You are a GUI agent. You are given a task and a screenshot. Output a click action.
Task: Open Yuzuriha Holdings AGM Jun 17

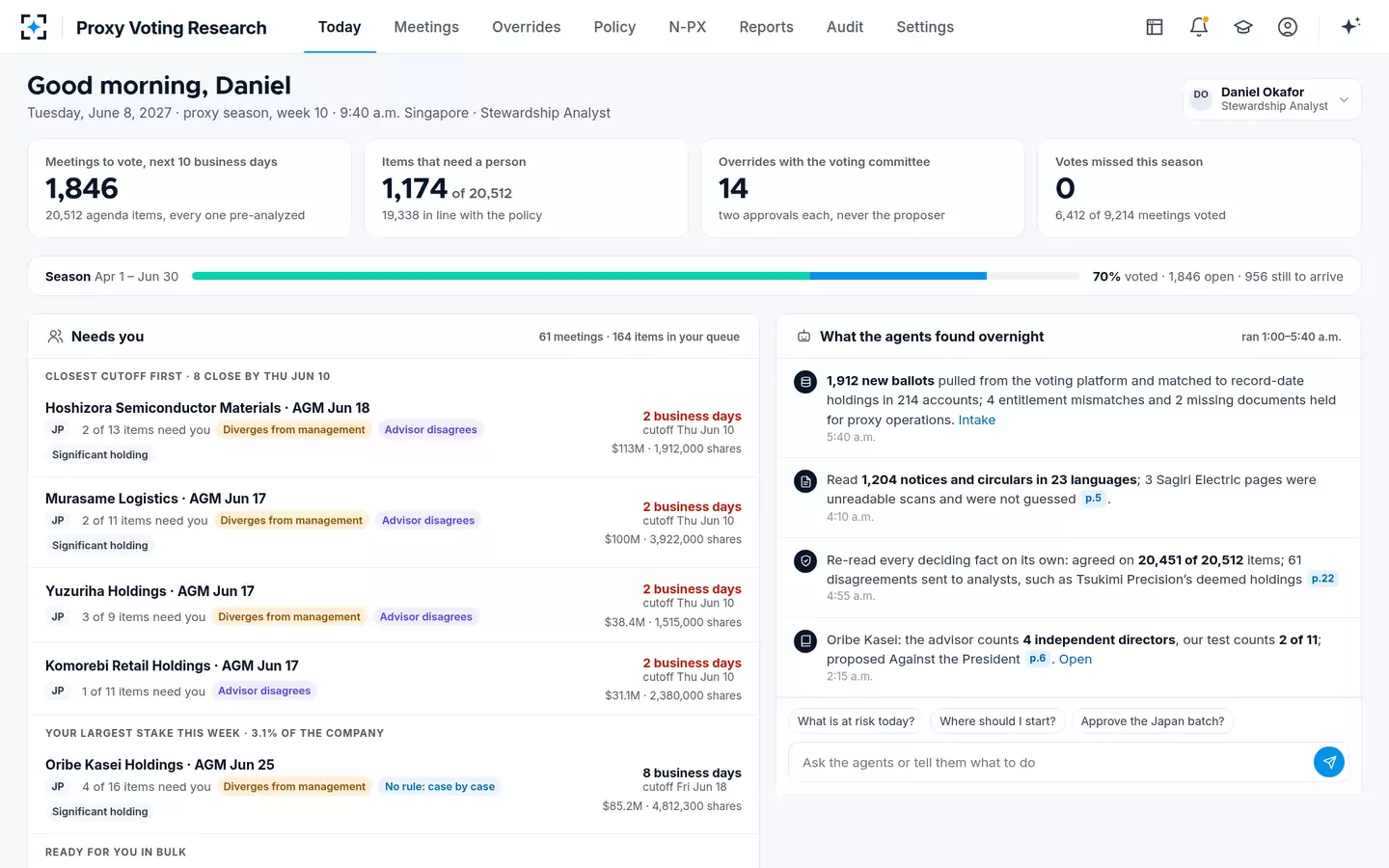[x=394, y=605]
